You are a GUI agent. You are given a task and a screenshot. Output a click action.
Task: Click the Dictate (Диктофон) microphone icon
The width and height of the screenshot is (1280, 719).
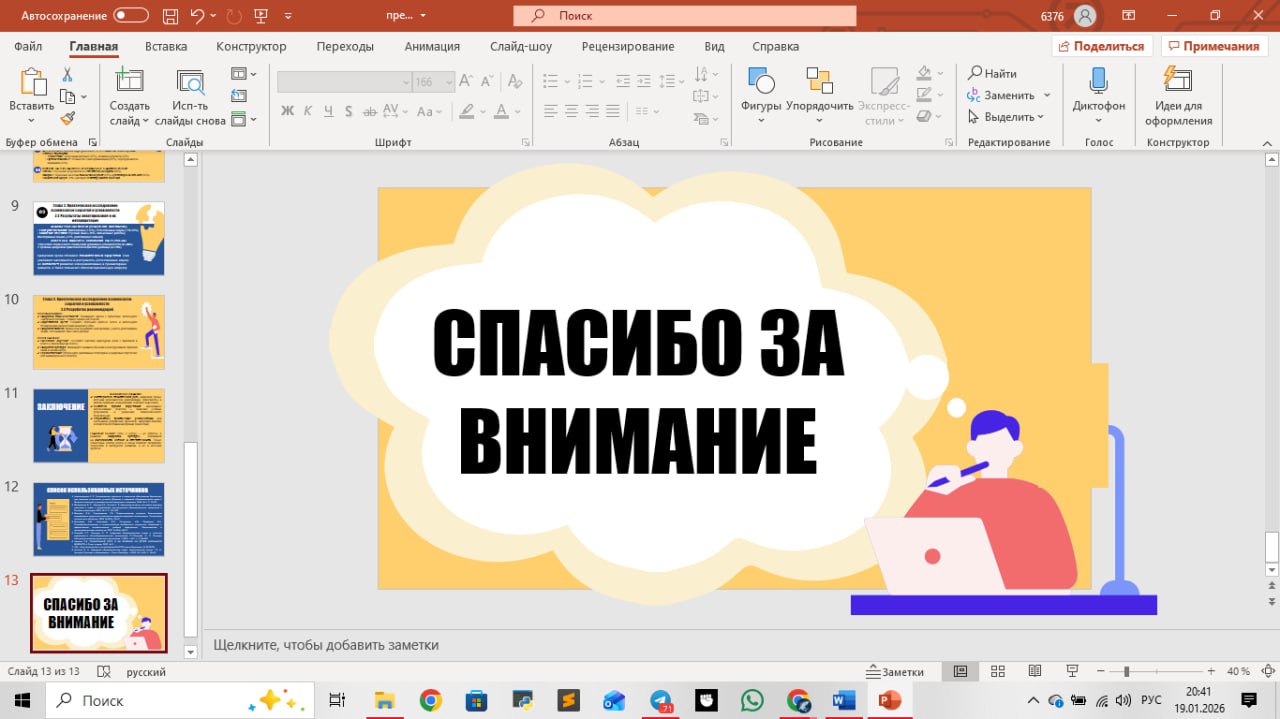coord(1098,81)
